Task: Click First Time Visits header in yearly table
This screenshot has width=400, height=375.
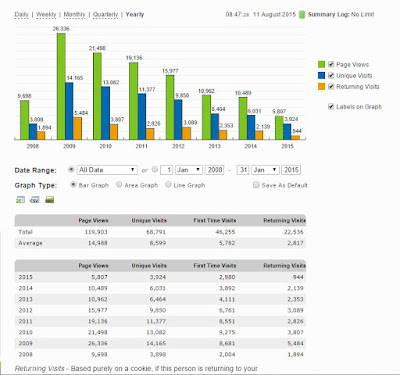Action: pyautogui.click(x=215, y=266)
